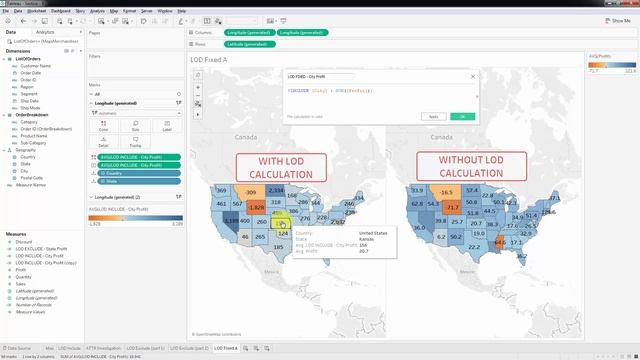The image size is (640, 360).
Task: Click the Tooltip card in Marks
Action: (x=135, y=142)
